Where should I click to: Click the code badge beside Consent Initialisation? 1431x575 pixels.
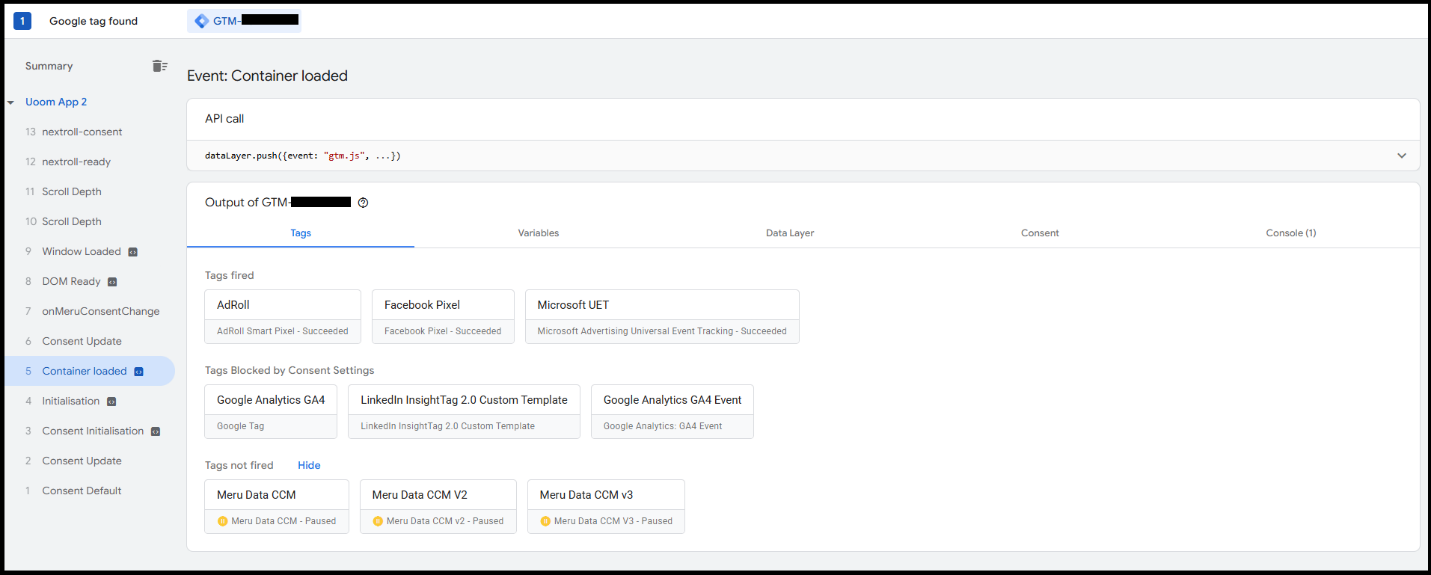[155, 431]
